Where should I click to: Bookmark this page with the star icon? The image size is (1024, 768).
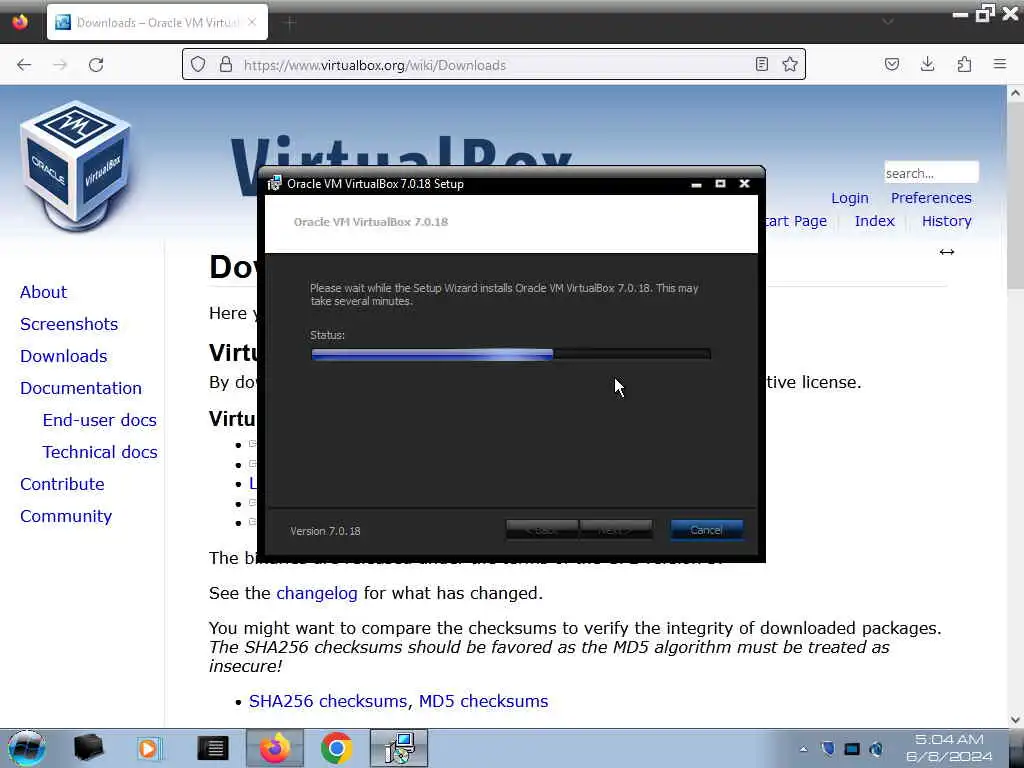pos(790,64)
